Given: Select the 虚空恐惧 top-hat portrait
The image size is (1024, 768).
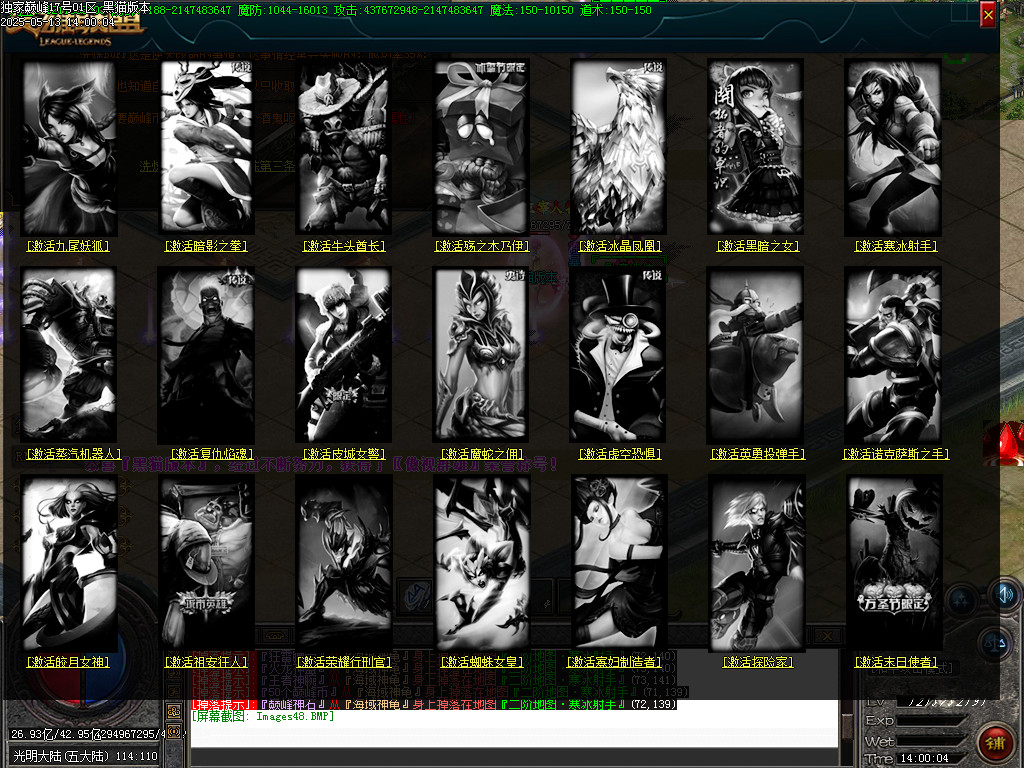Looking at the screenshot, I should 618,354.
